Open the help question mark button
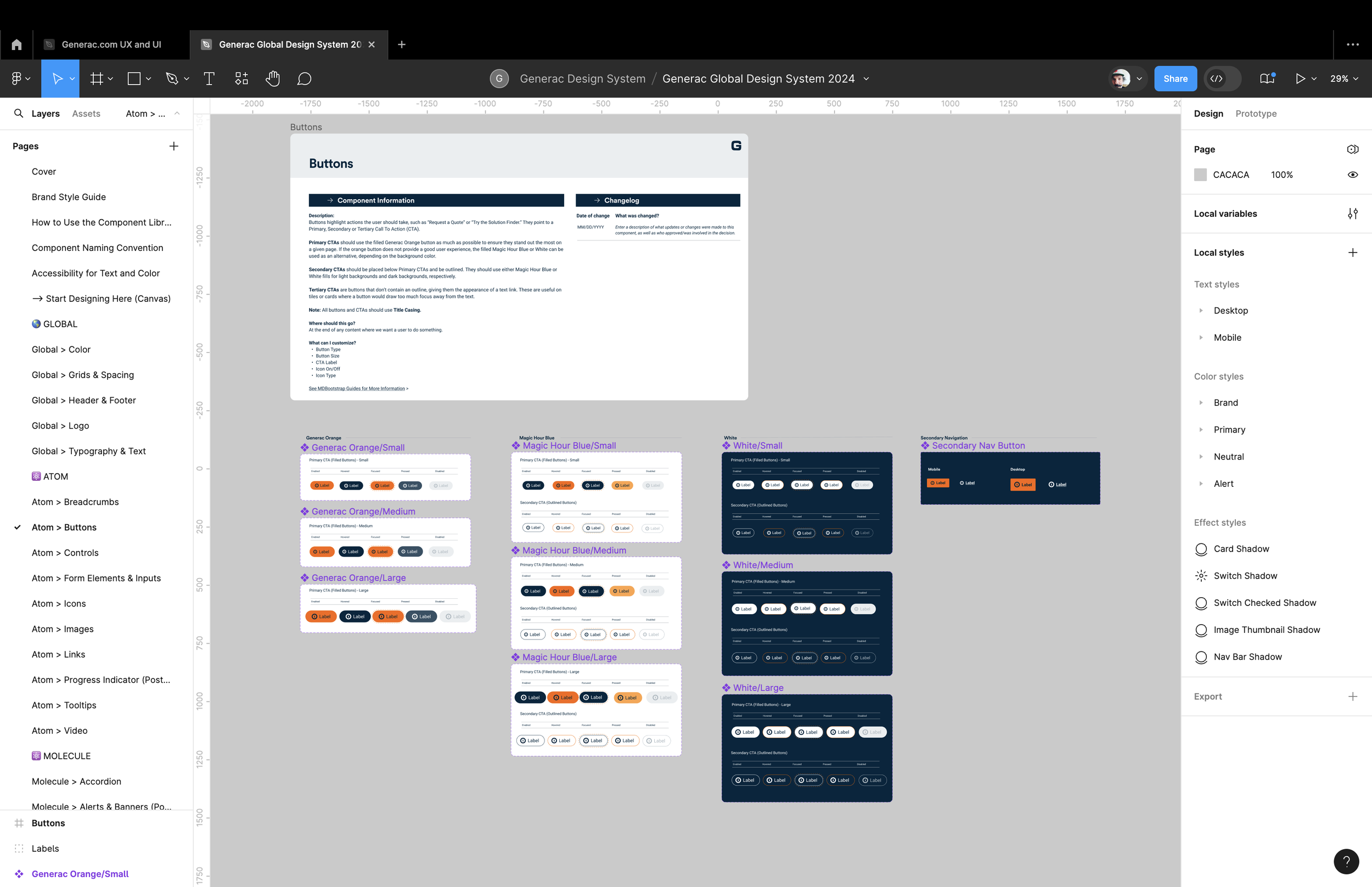Viewport: 1372px width, 887px height. 1346,862
